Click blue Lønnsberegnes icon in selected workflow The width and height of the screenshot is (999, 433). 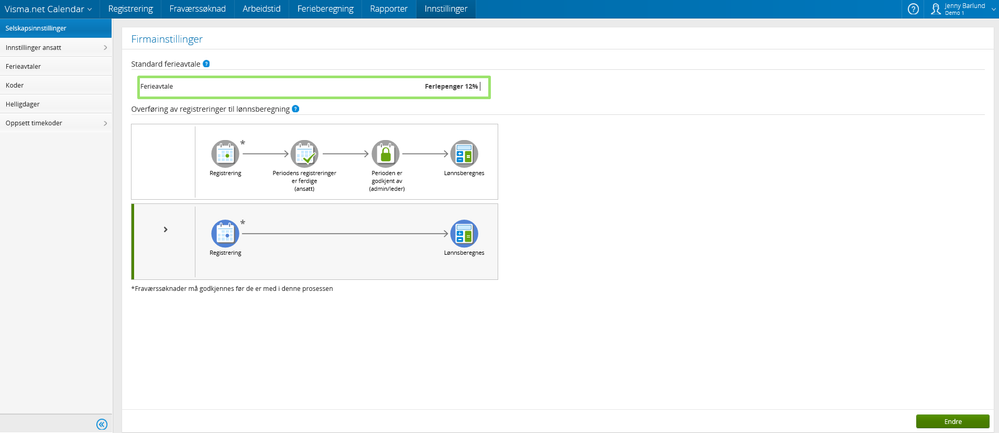pyautogui.click(x=464, y=233)
